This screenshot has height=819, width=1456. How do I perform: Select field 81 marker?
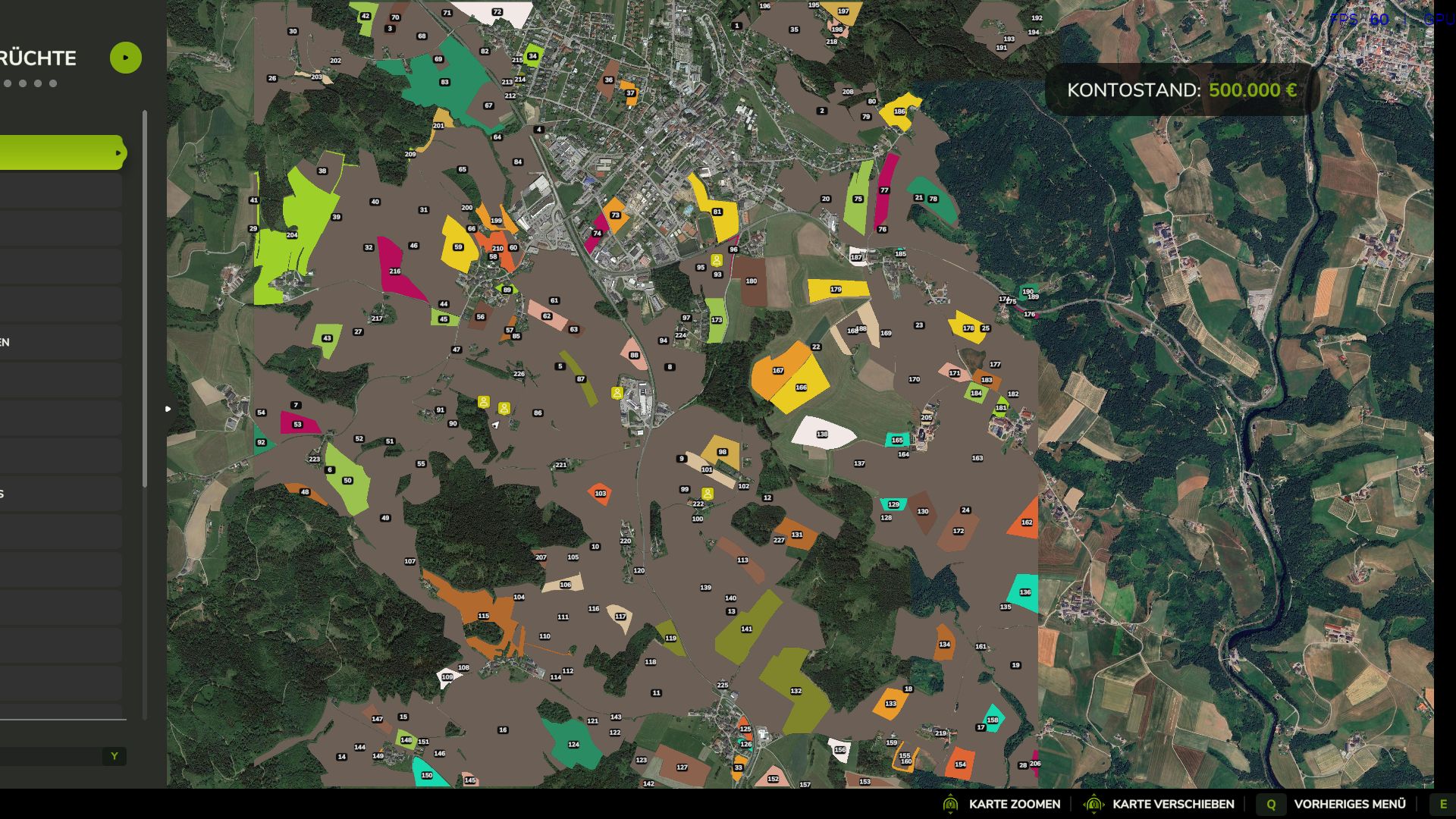(717, 212)
